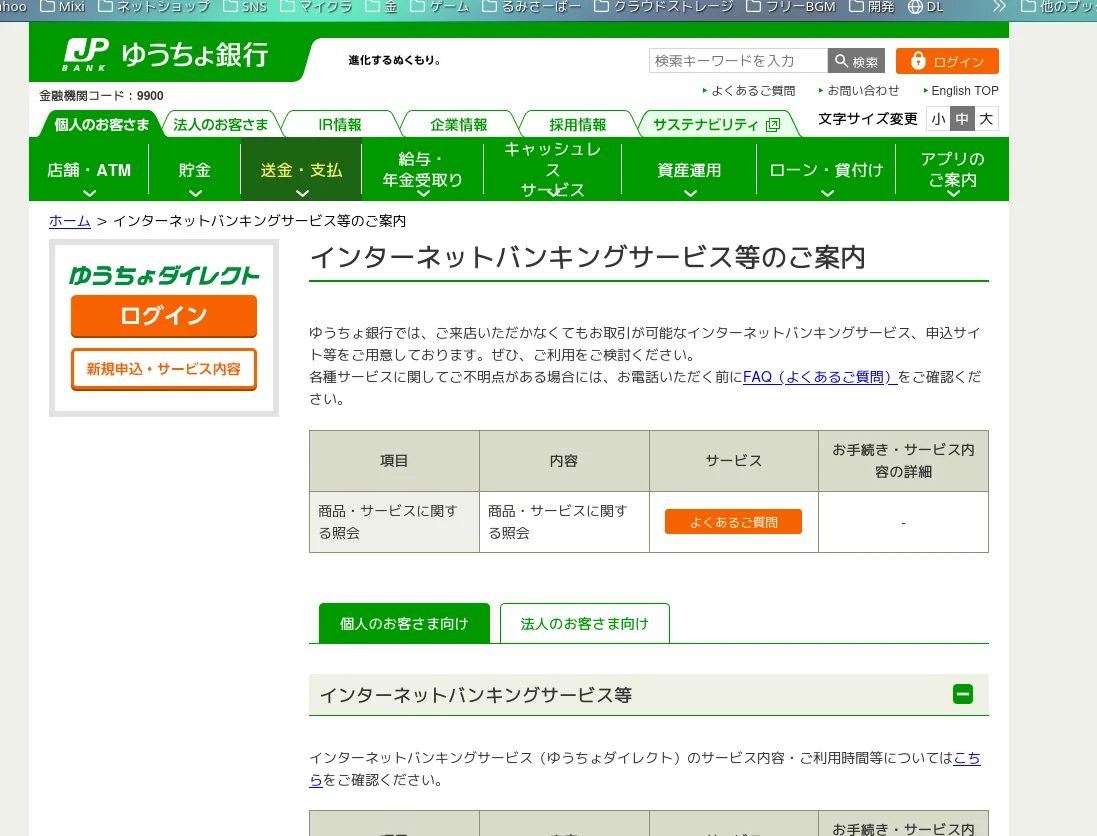Click 新規申込・サービス内容 button
Viewport: 1097px width, 836px height.
[164, 369]
